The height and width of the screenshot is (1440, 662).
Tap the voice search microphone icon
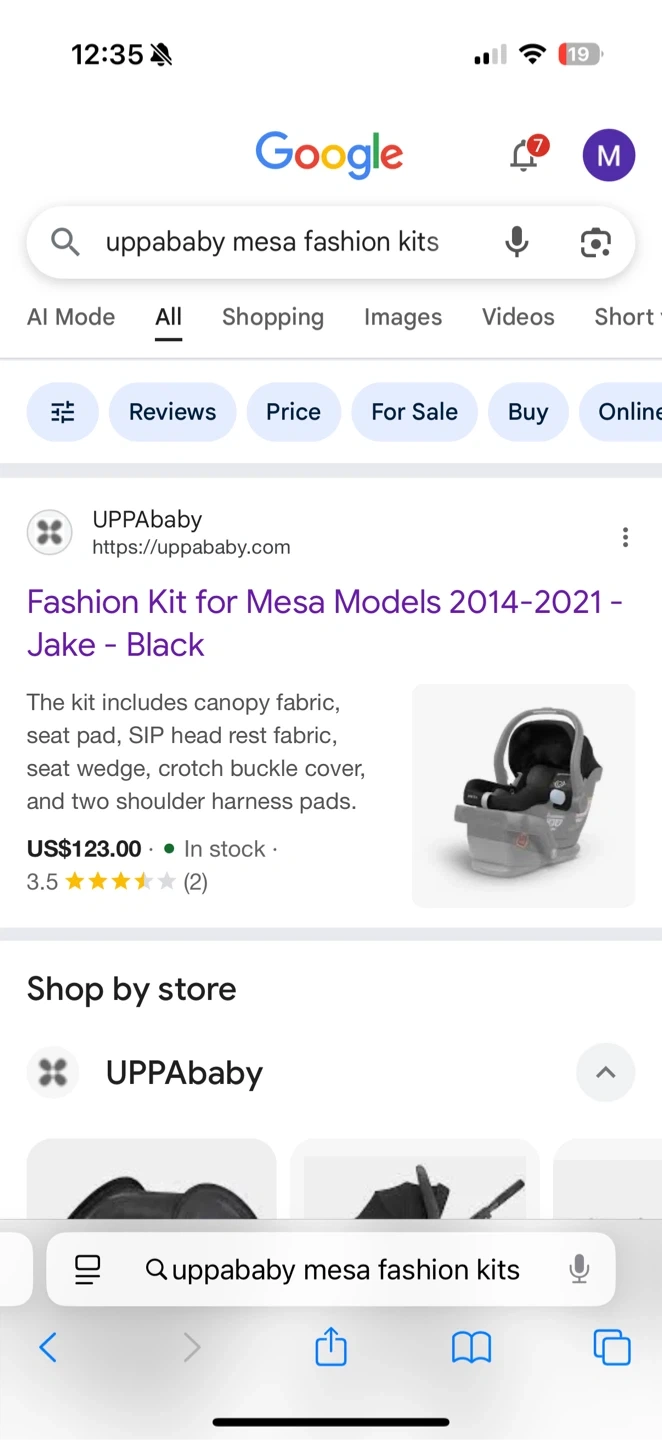point(516,242)
